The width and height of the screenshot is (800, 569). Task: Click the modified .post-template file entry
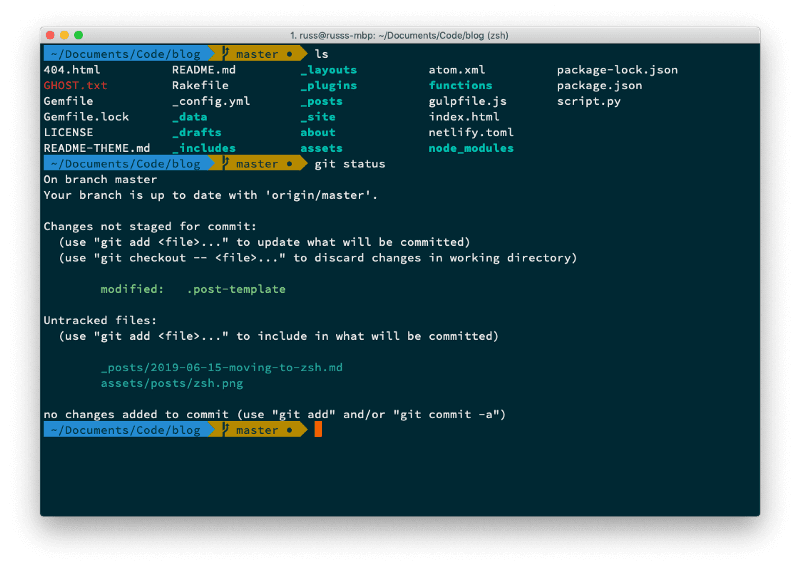(193, 289)
